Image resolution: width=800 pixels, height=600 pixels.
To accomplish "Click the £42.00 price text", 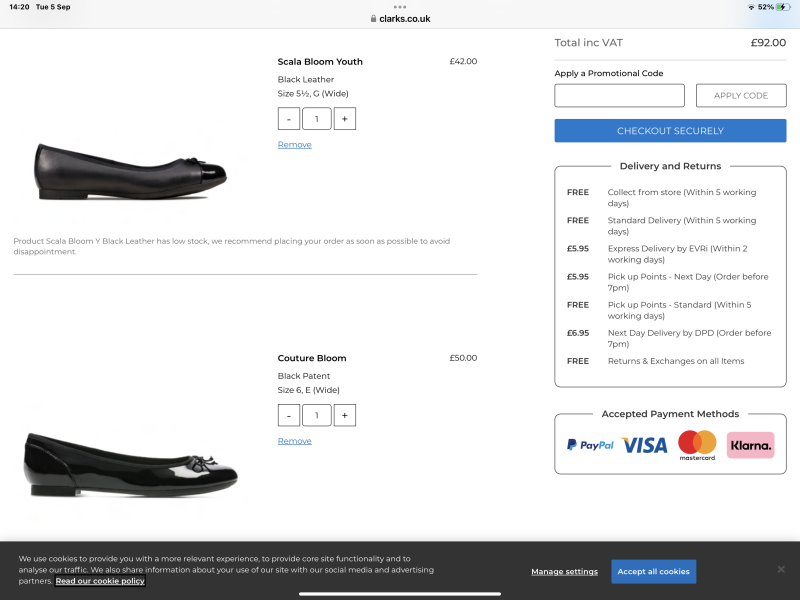I will pyautogui.click(x=463, y=61).
